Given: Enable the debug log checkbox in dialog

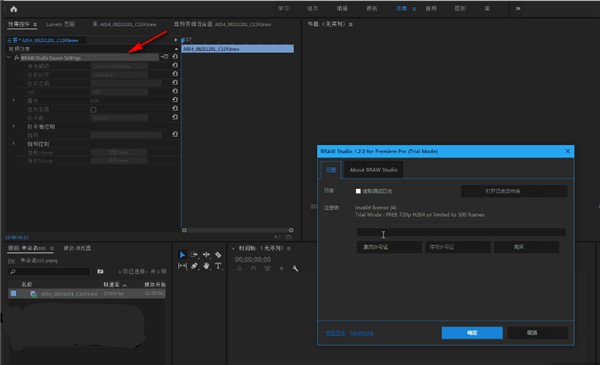Looking at the screenshot, I should (358, 191).
